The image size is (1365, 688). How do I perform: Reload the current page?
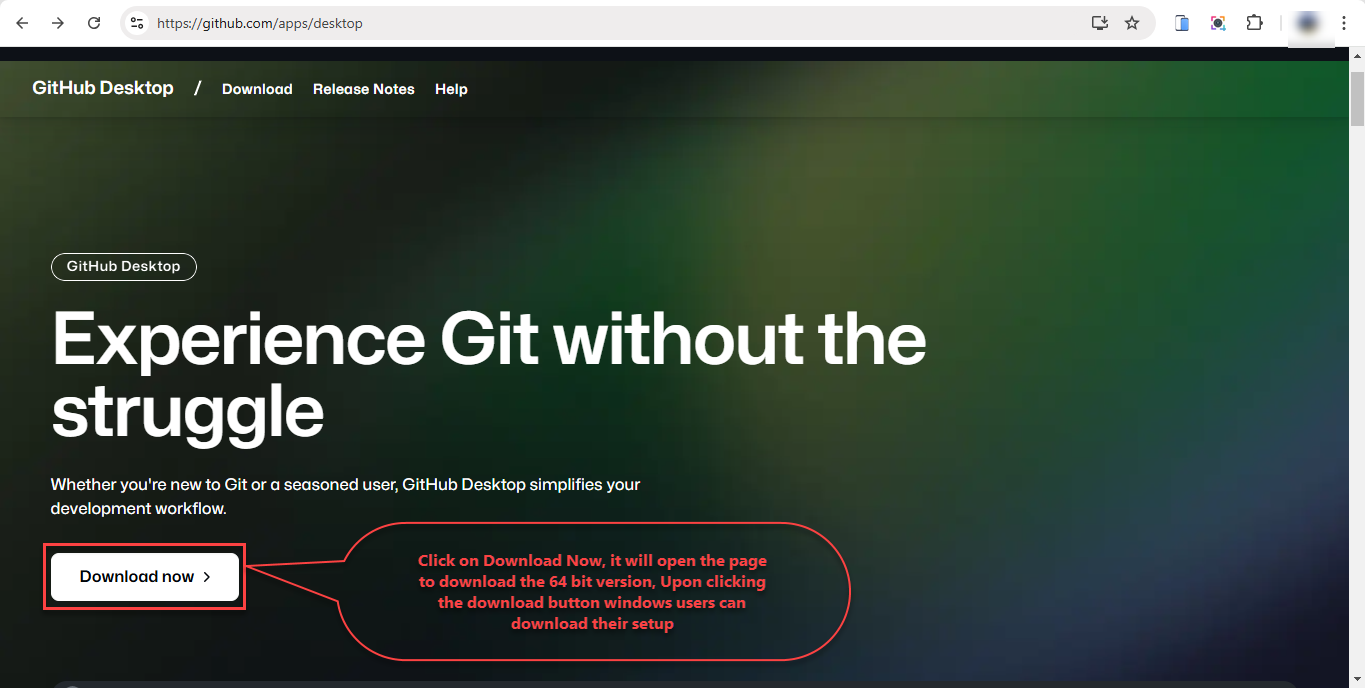pyautogui.click(x=93, y=22)
